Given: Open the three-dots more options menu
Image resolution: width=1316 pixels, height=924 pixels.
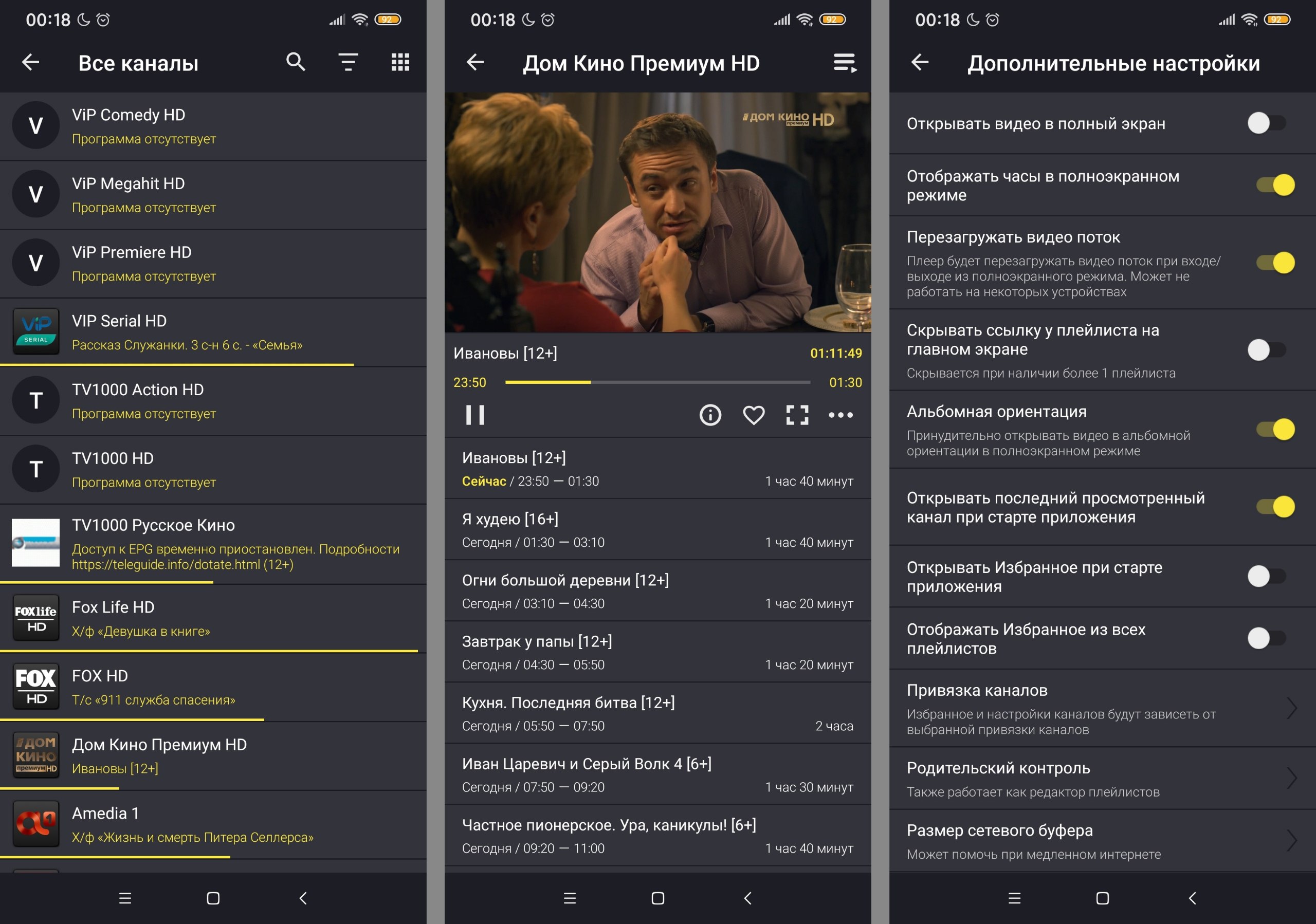Looking at the screenshot, I should [841, 415].
